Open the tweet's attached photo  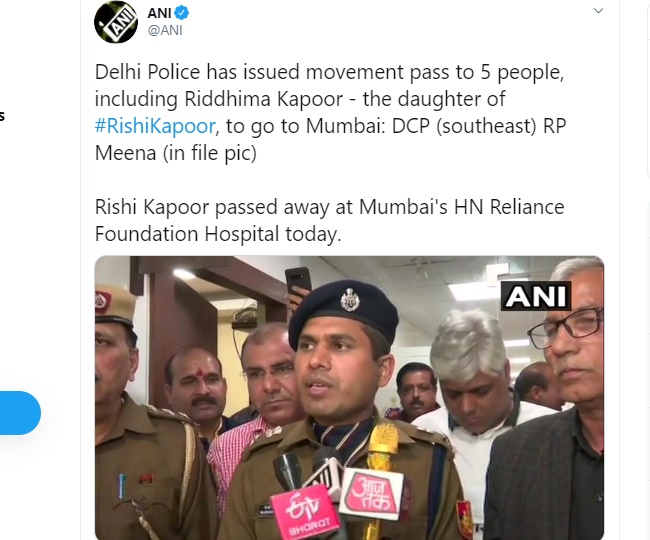[349, 397]
